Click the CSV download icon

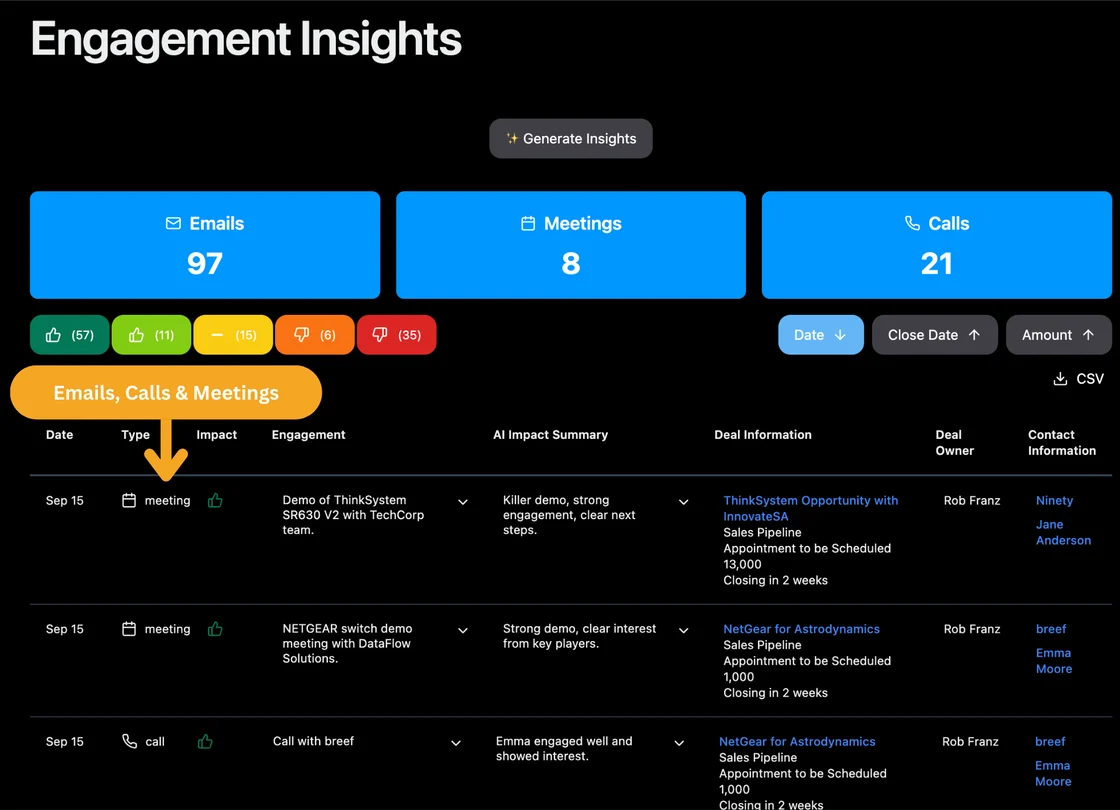pyautogui.click(x=1059, y=379)
